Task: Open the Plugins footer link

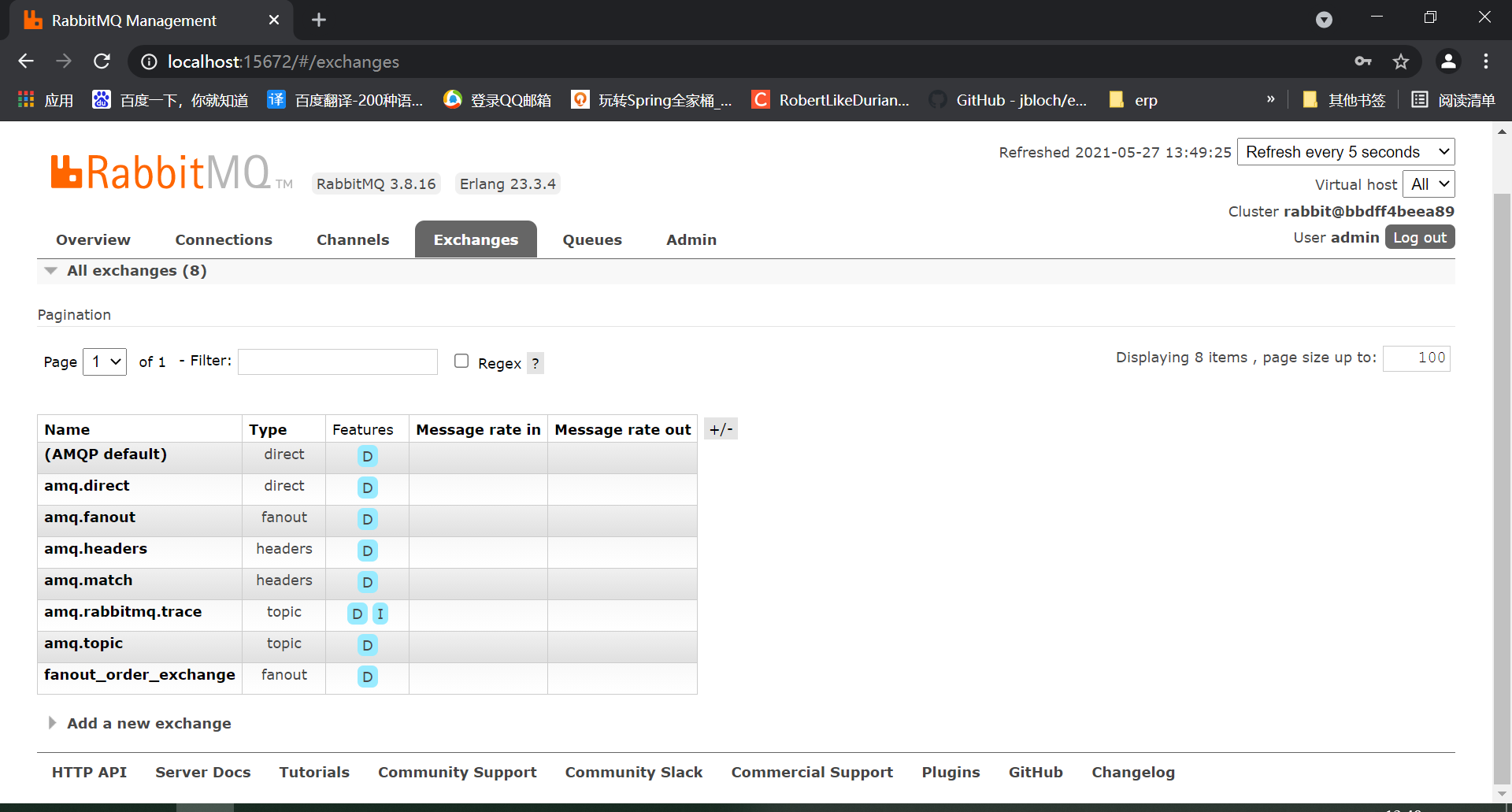Action: [x=951, y=773]
